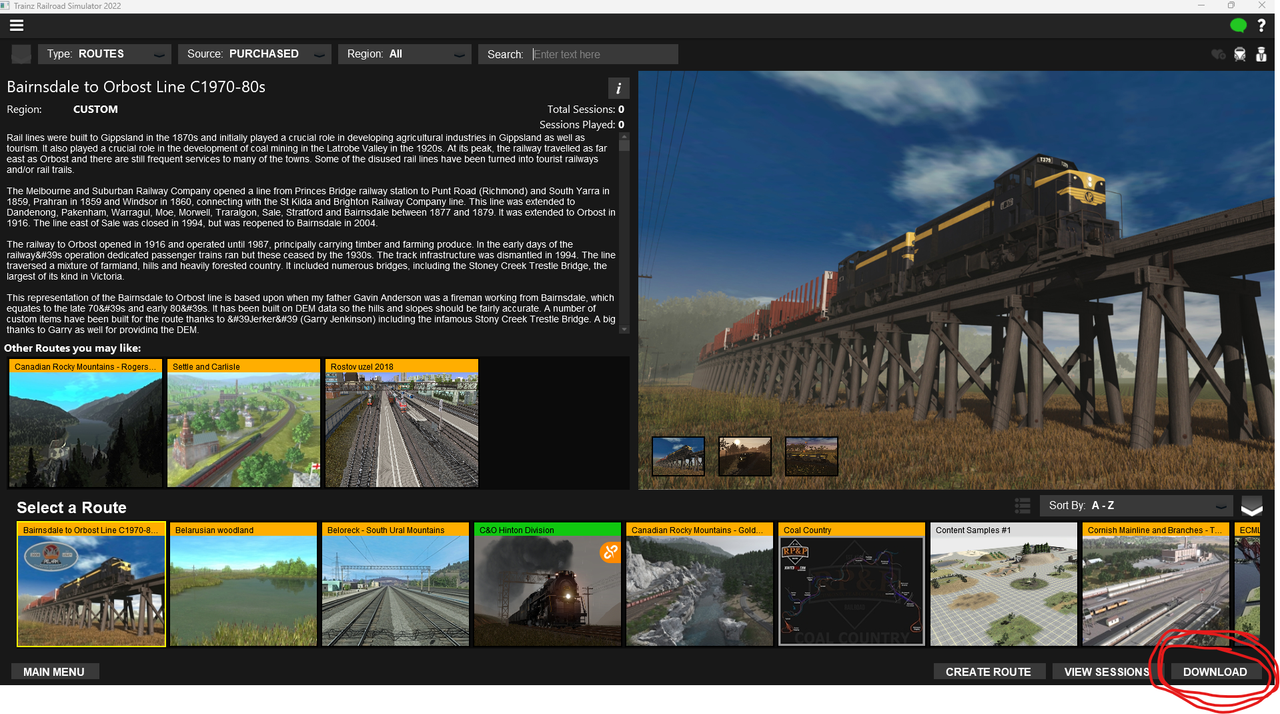Image resolution: width=1280 pixels, height=714 pixels.
Task: Click the MAIN MENU button
Action: (54, 672)
